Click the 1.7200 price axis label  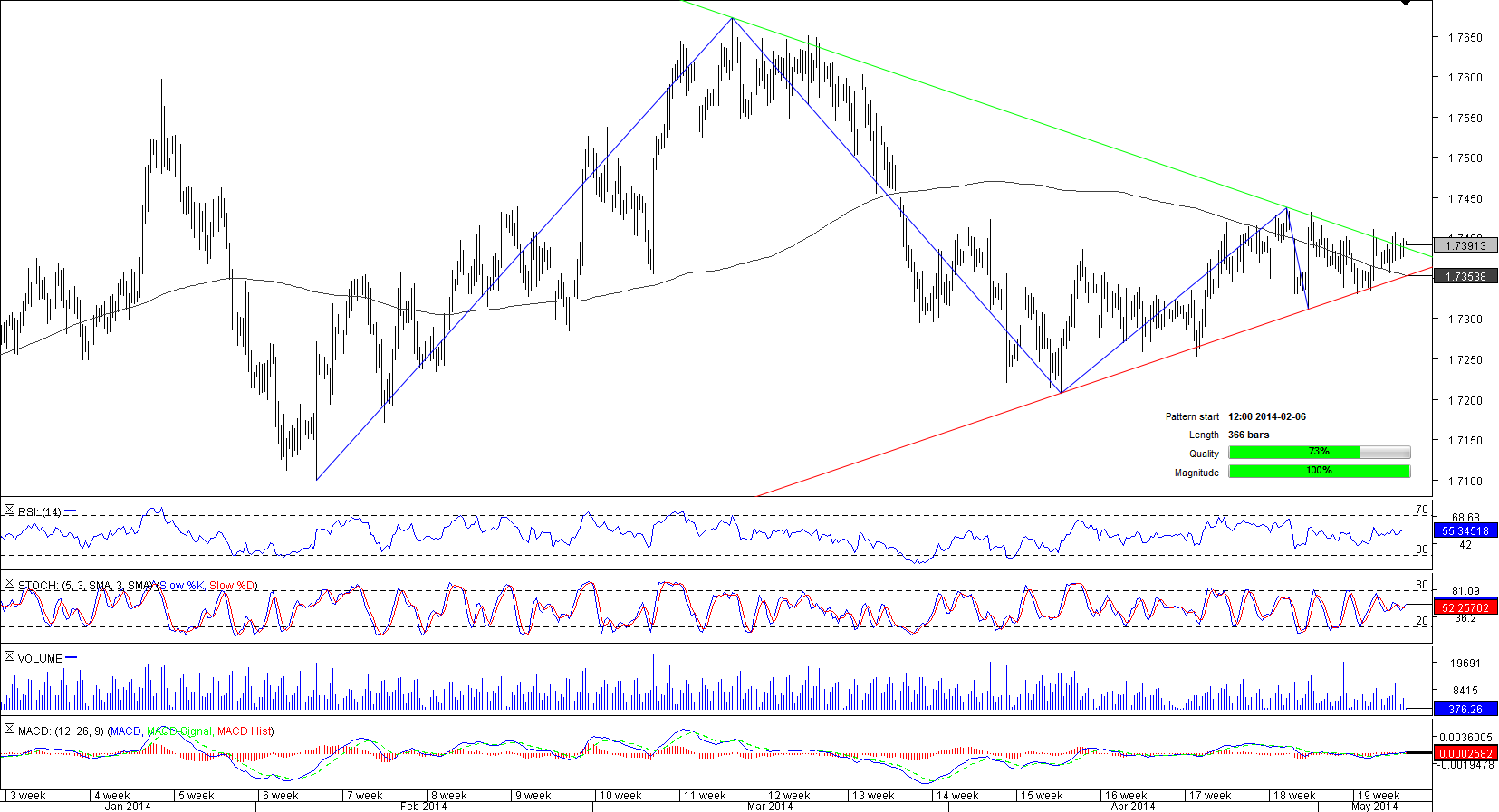click(1465, 401)
